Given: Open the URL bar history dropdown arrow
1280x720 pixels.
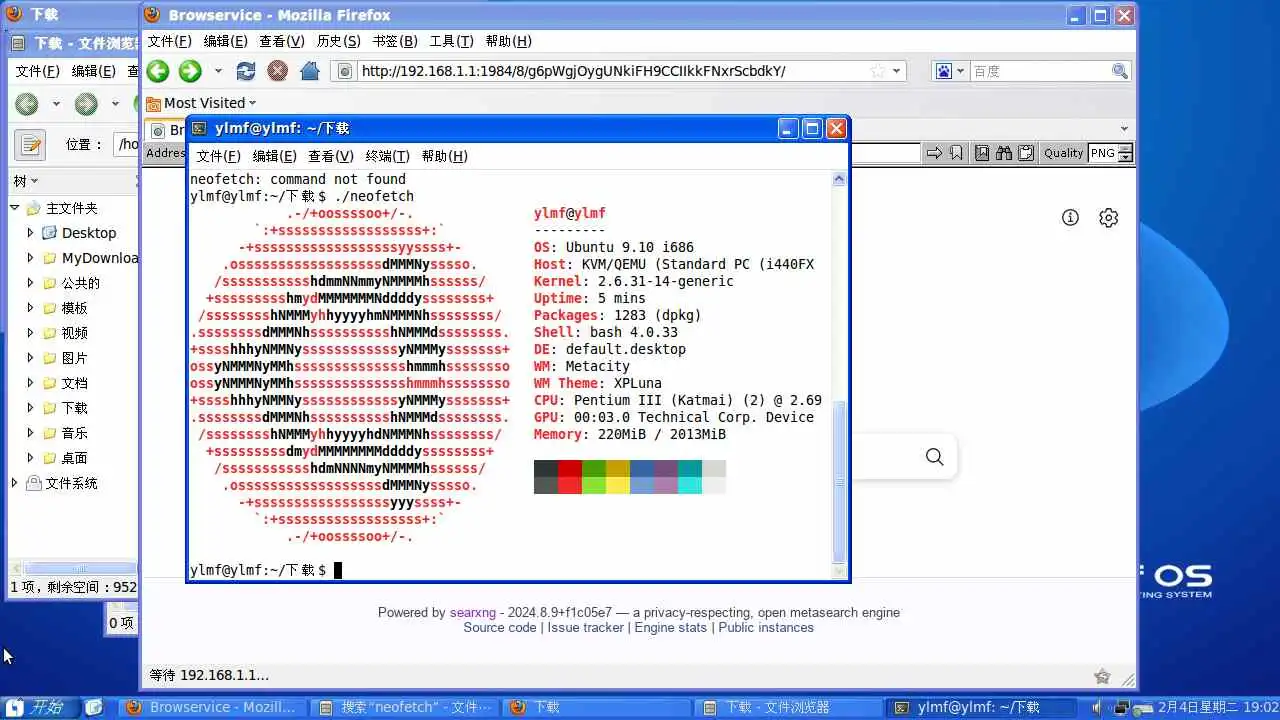Looking at the screenshot, I should (x=897, y=71).
